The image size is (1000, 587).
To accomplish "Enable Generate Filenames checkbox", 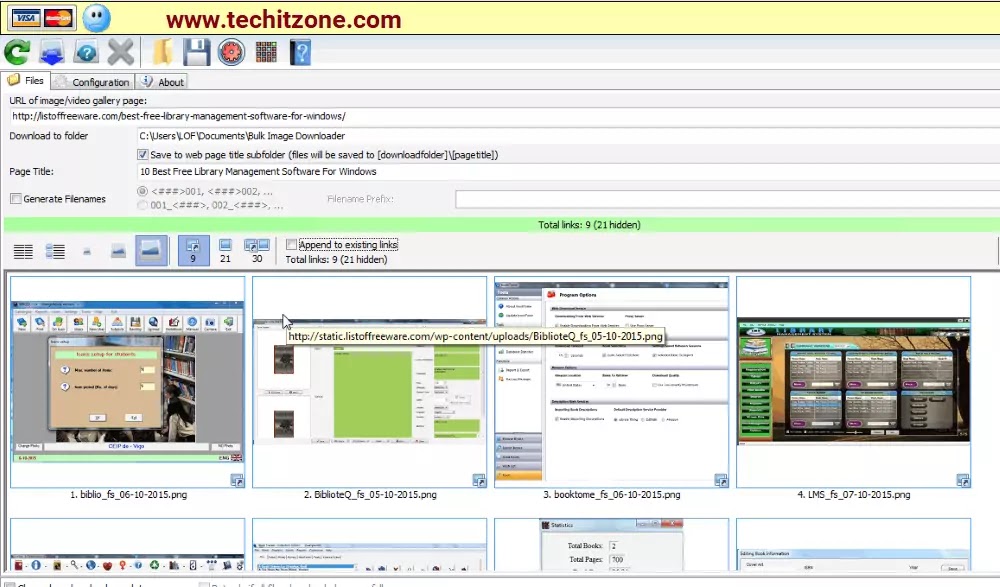I will point(16,198).
